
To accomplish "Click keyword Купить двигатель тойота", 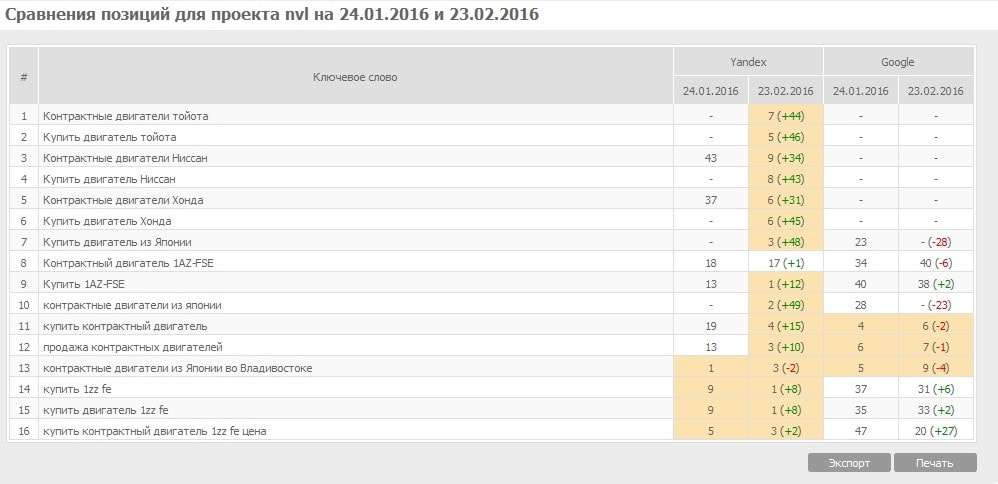I will pyautogui.click(x=109, y=137).
